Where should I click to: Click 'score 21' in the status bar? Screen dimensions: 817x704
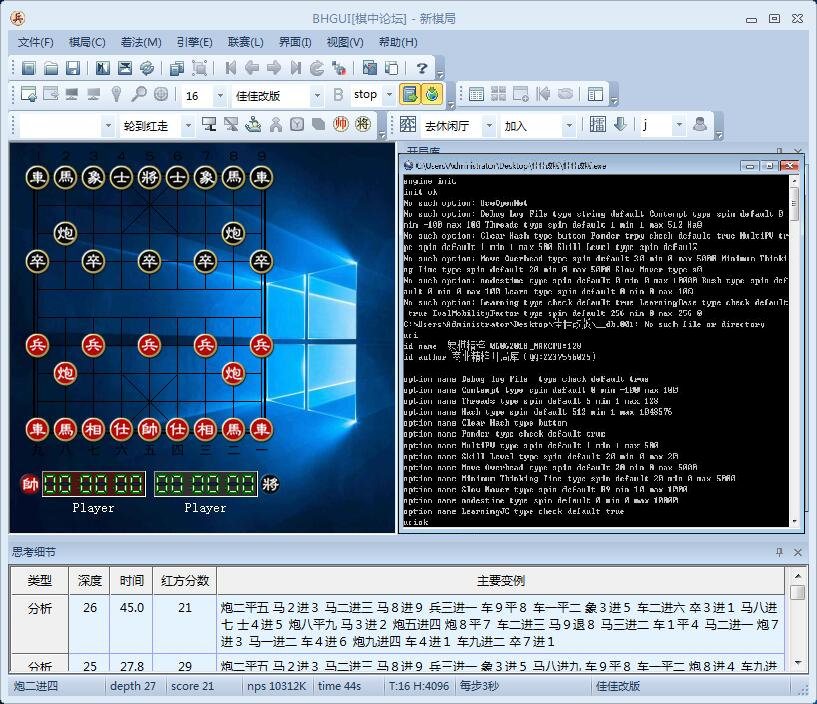tap(192, 686)
